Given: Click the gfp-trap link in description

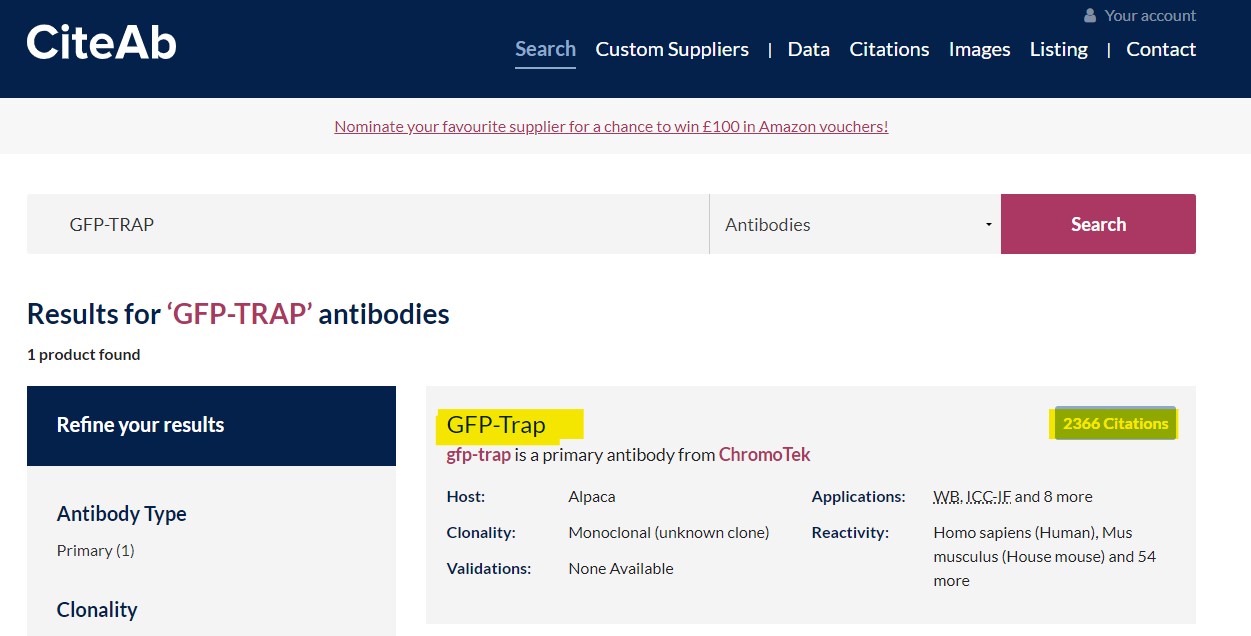Looking at the screenshot, I should point(478,455).
